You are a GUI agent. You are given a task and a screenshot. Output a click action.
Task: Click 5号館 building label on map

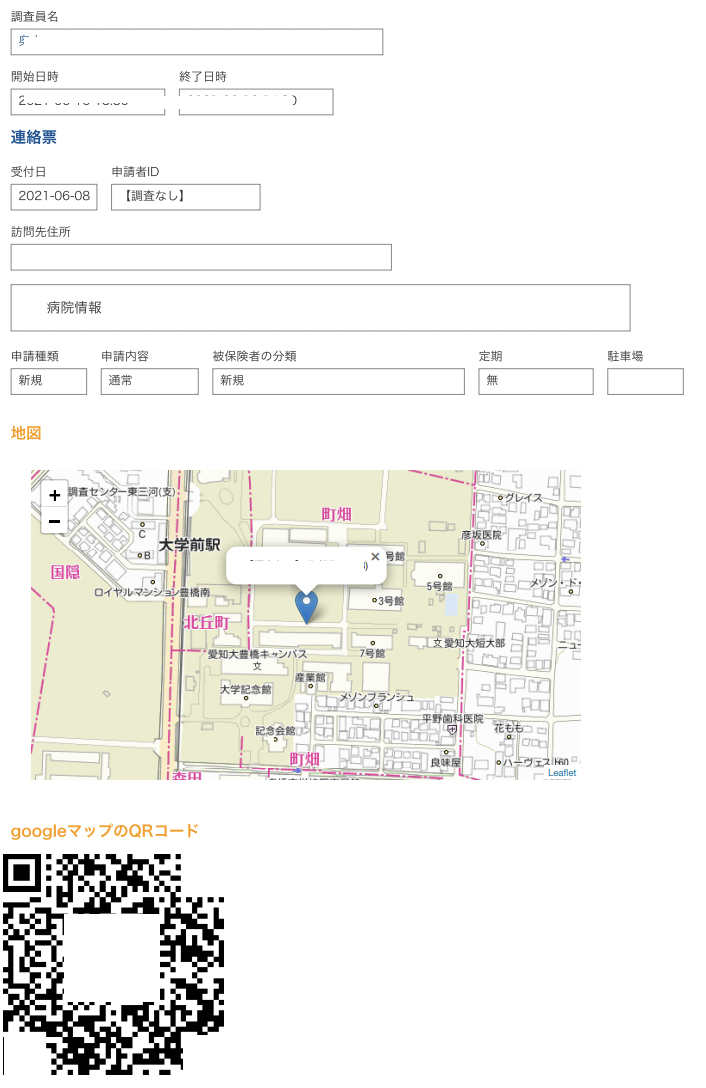(439, 586)
